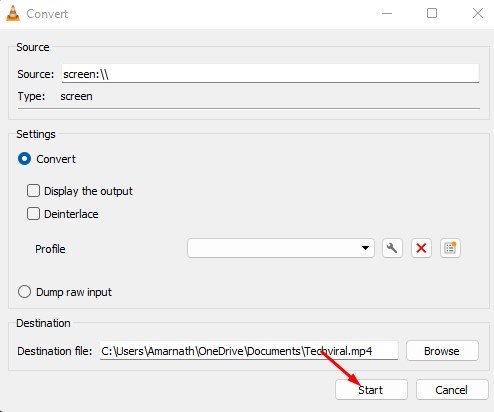Delete selected profile with red X icon

click(421, 248)
